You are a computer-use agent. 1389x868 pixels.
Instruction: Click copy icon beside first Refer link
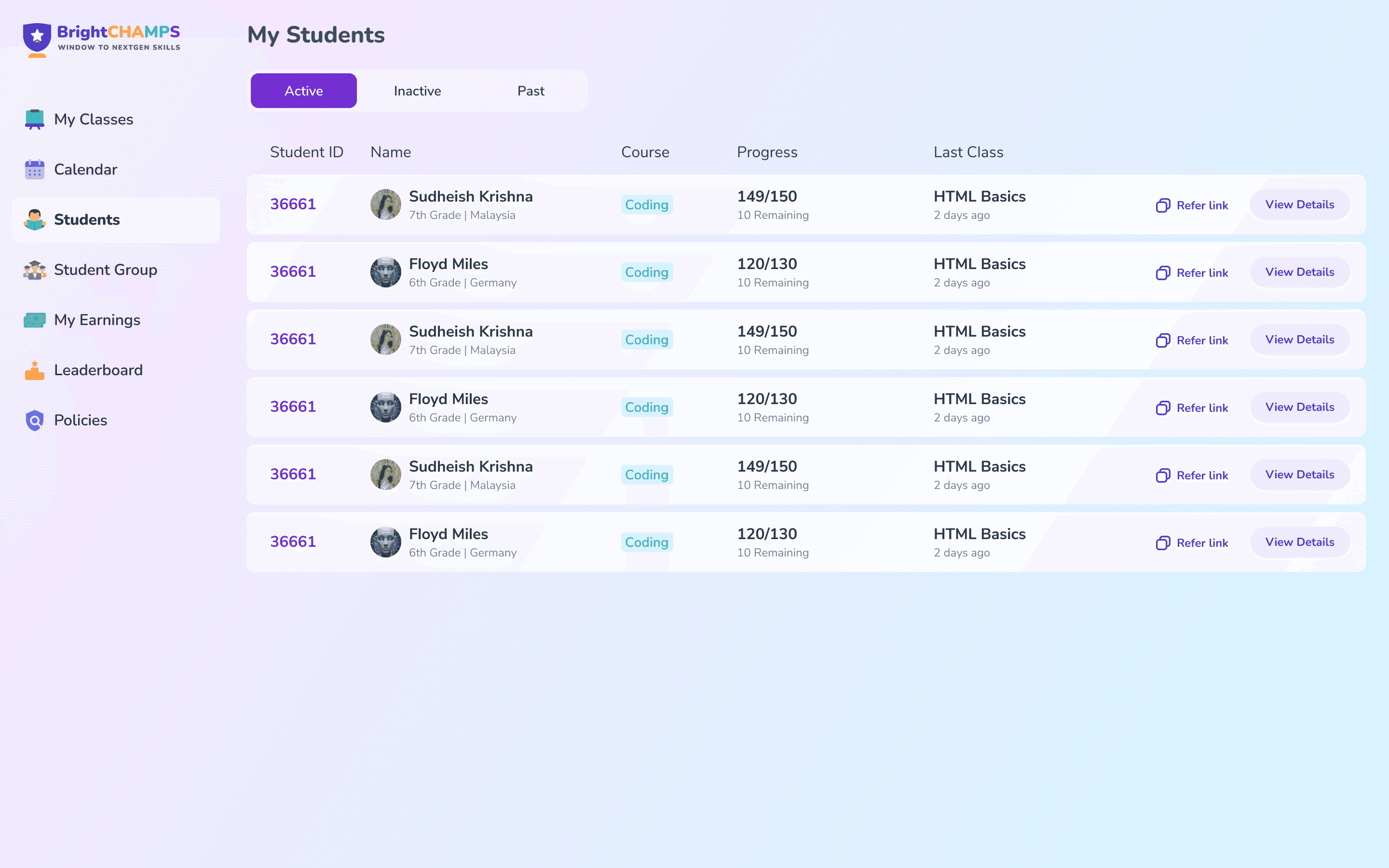pos(1163,205)
